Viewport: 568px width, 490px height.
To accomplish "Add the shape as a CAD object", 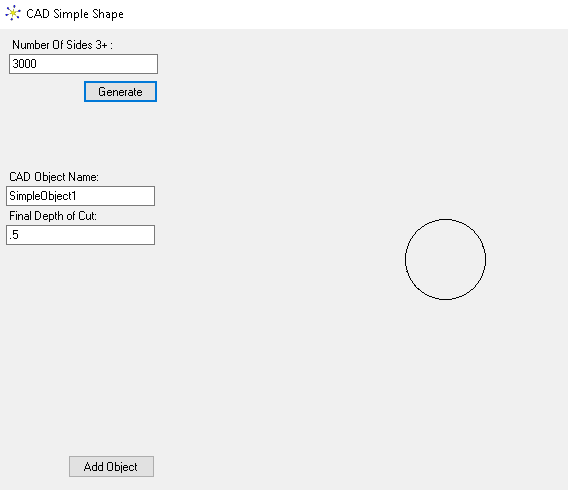I will tap(112, 466).
